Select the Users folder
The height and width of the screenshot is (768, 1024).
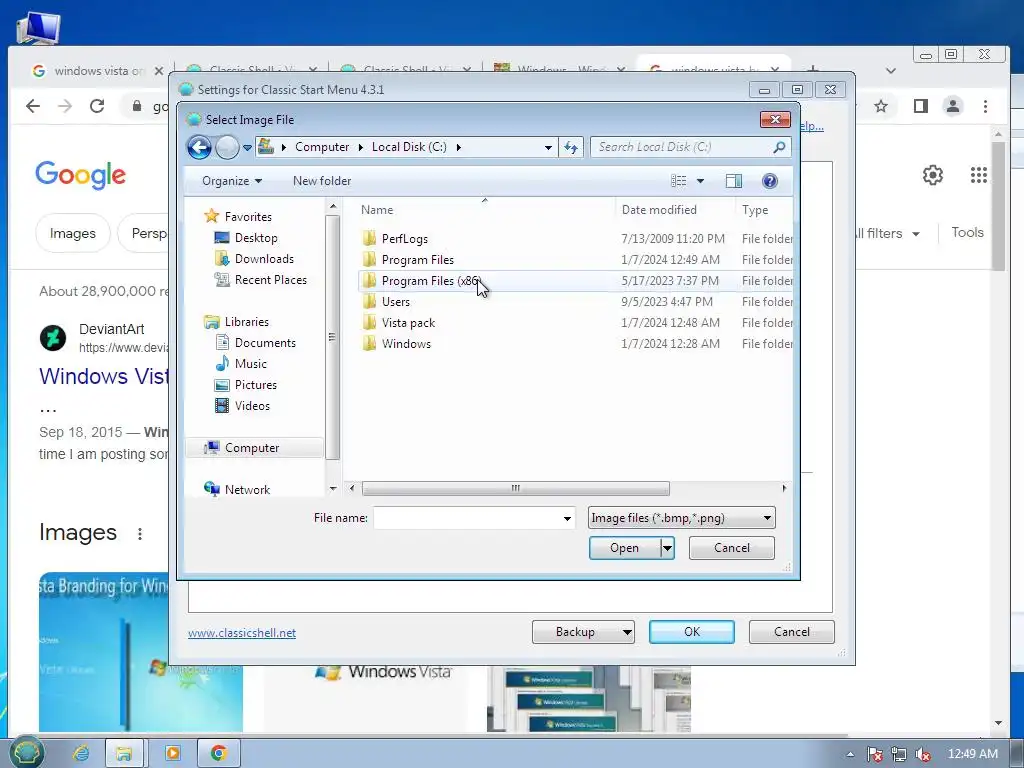(395, 302)
